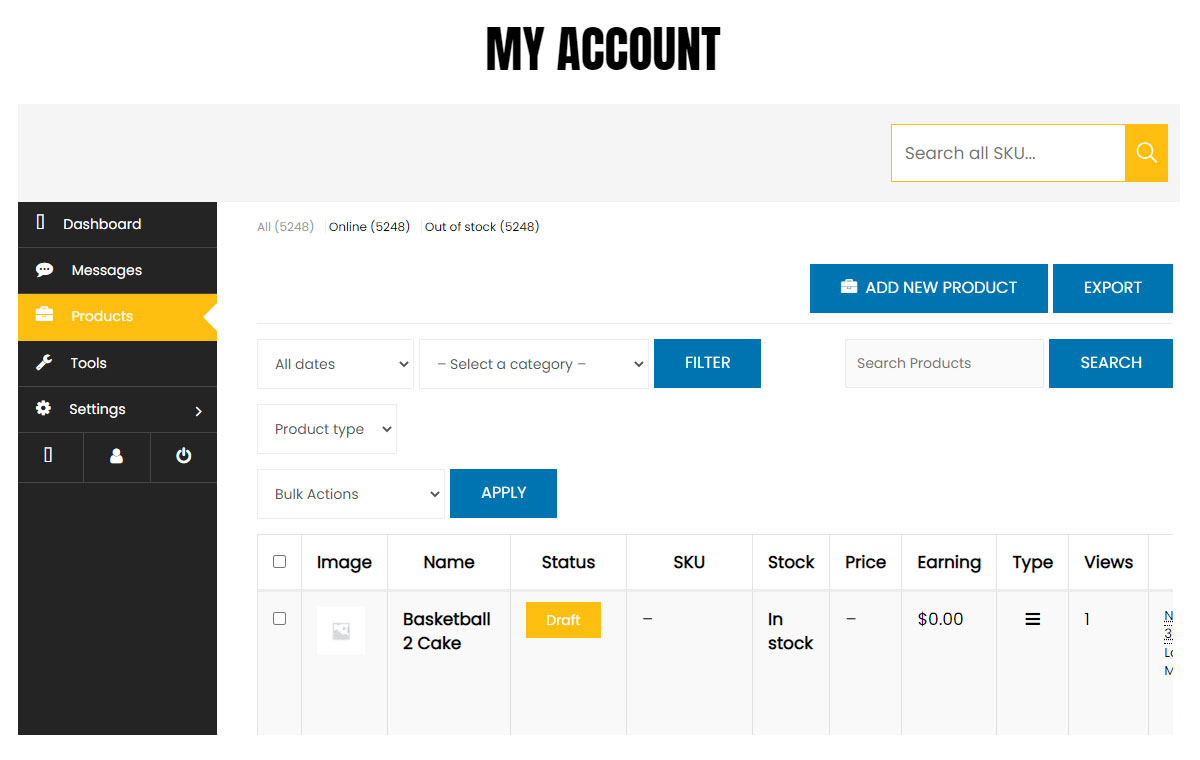This screenshot has height=760, width=1200.
Task: Click the EXPORT button
Action: click(1112, 288)
